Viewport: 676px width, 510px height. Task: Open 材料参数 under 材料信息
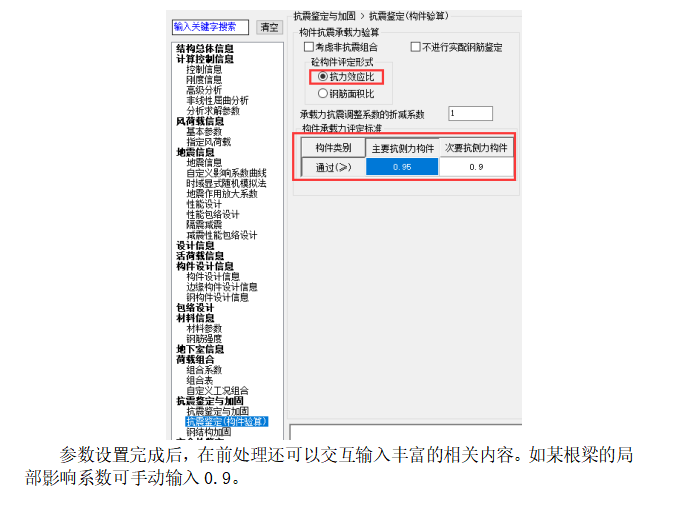pos(204,328)
